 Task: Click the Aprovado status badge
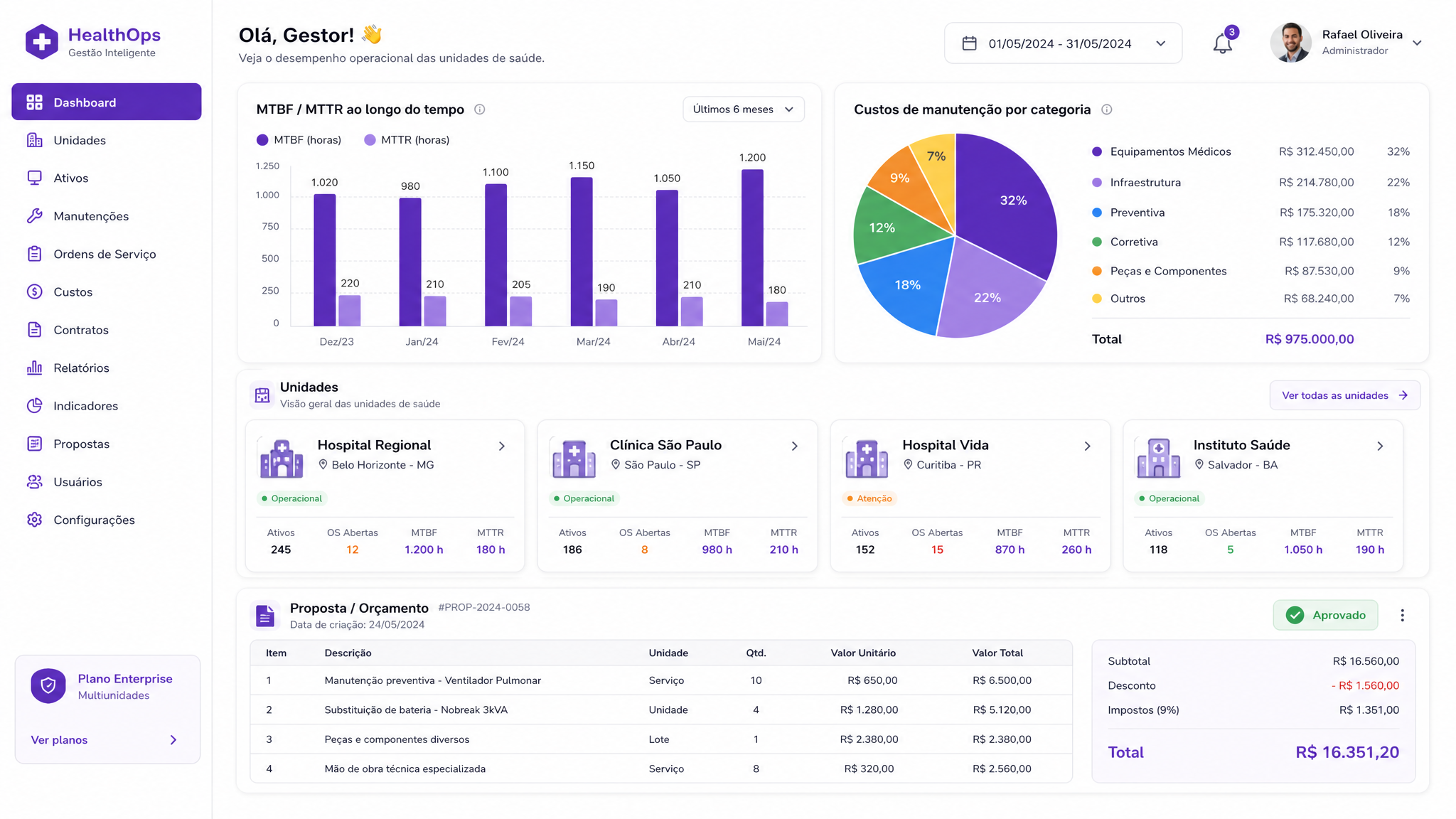[1325, 615]
